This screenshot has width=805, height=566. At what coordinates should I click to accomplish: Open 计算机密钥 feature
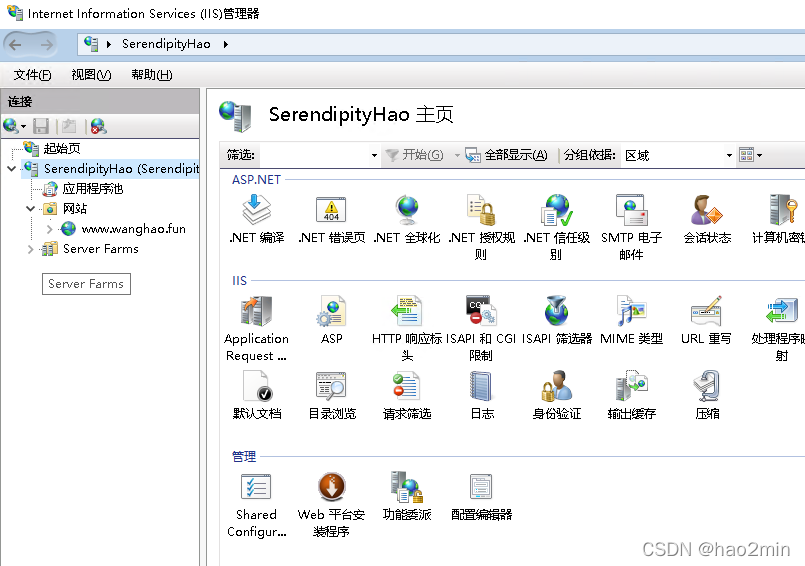tap(780, 219)
